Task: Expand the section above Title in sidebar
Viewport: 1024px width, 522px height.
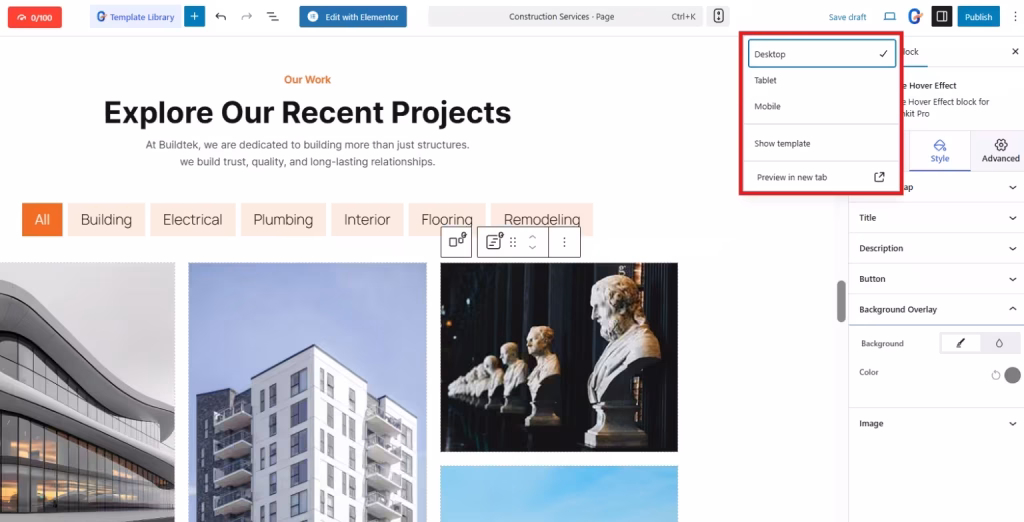Action: point(936,188)
